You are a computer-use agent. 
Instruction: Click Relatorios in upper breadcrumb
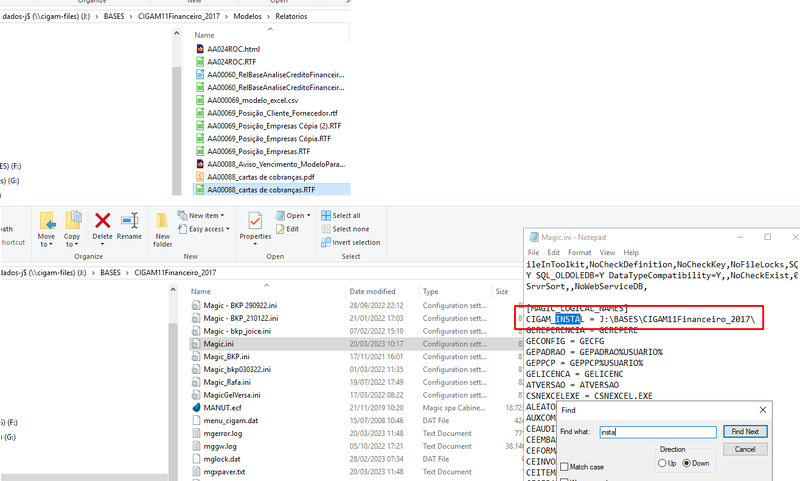pos(291,16)
